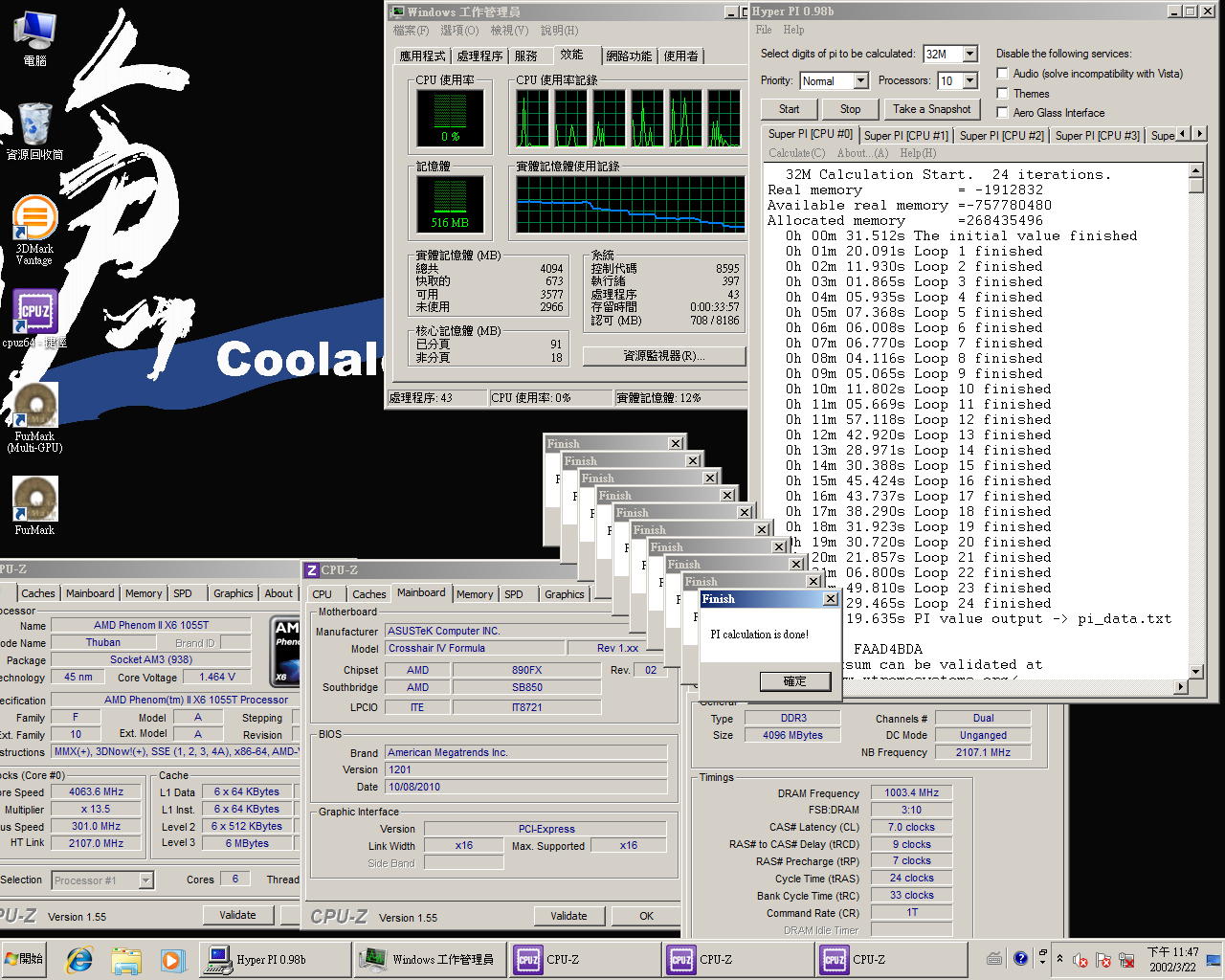The height and width of the screenshot is (980, 1225).
Task: Open the SPD tab in CPU-Z Mainboard window
Action: 514,594
